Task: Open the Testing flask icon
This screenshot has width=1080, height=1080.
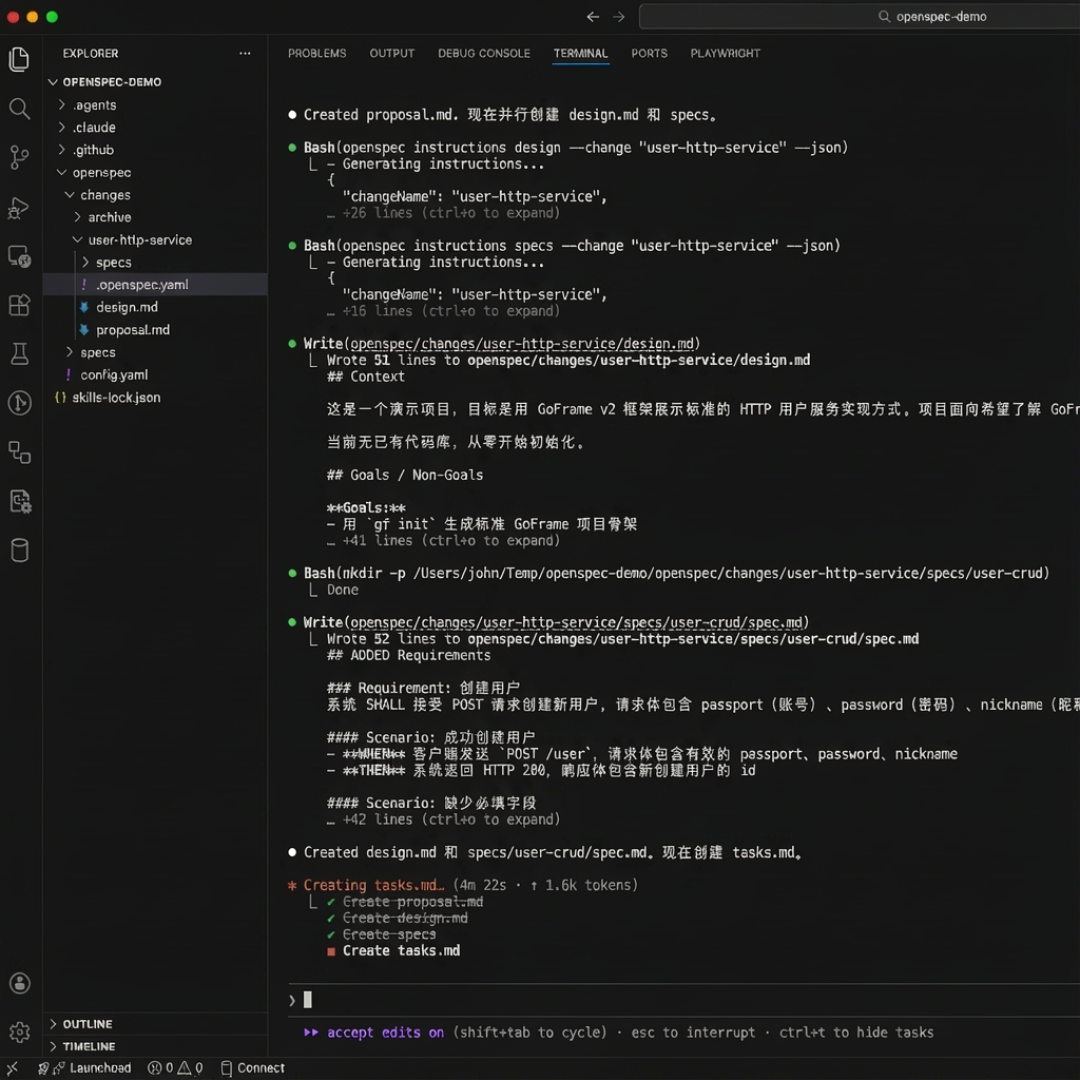Action: pyautogui.click(x=19, y=354)
